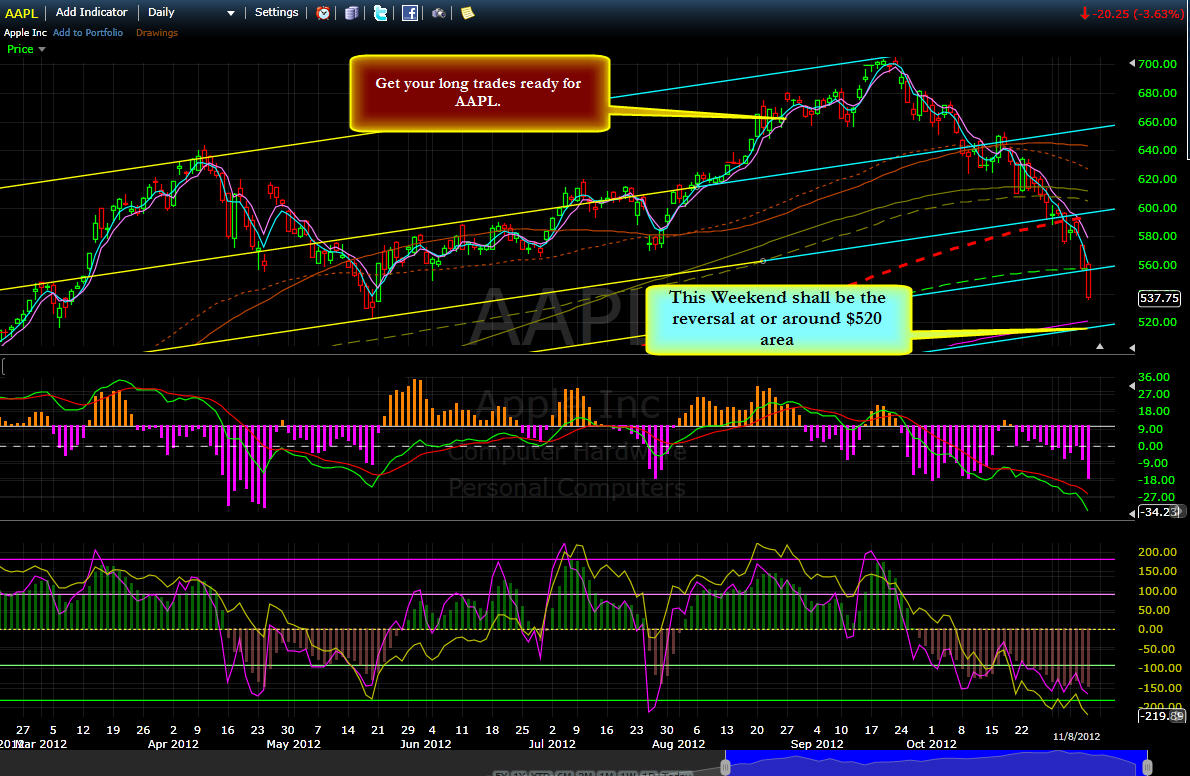This screenshot has height=776, width=1190.
Task: Click the AAPL ticker symbol
Action: click(21, 13)
